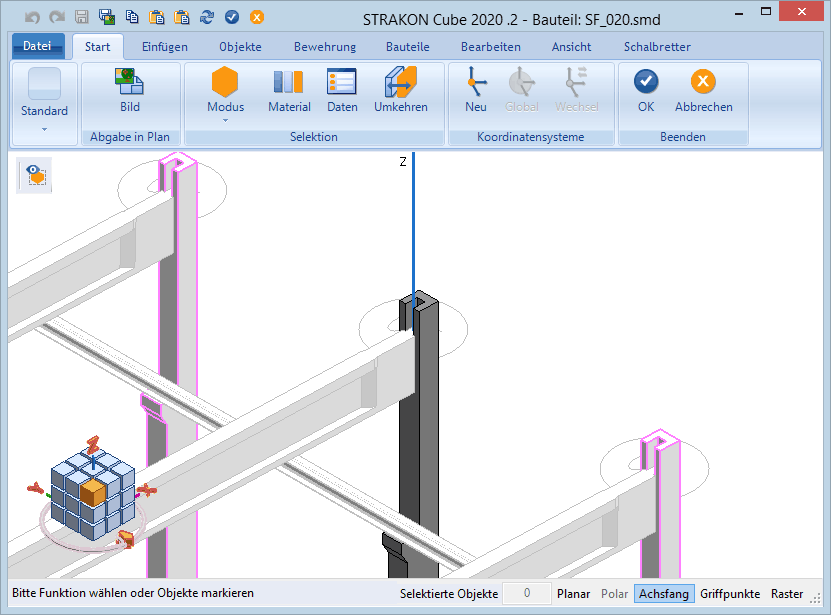The image size is (831, 615).
Task: Click the Selektierte Objekte count field
Action: click(527, 593)
